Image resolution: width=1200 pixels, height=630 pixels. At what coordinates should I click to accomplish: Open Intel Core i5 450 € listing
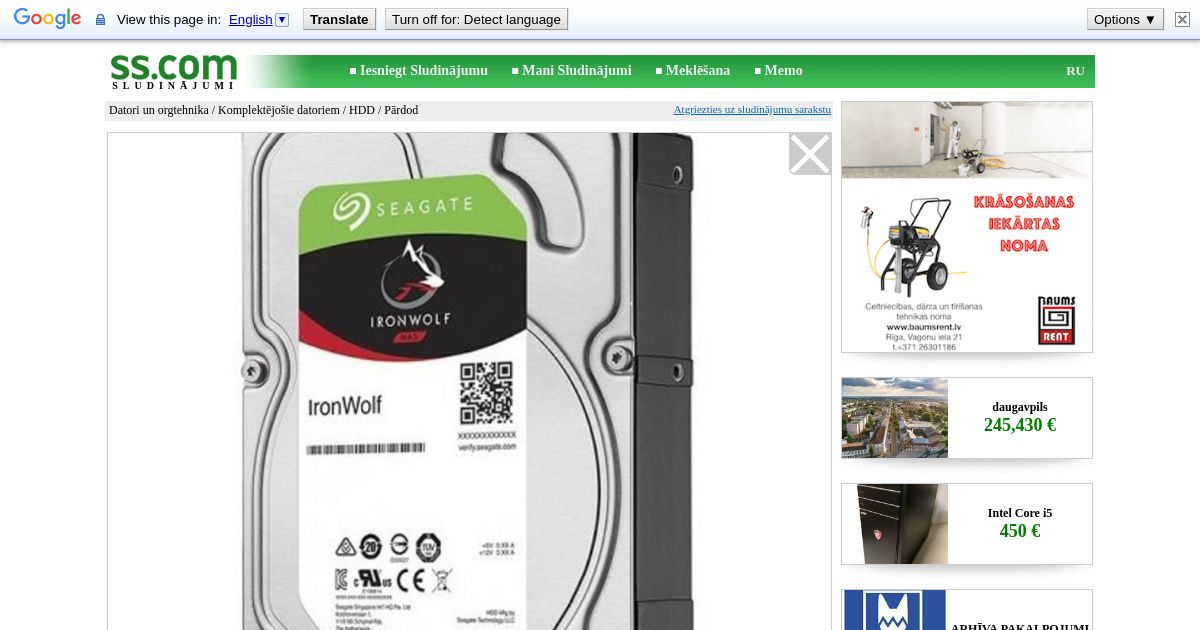coord(1020,524)
